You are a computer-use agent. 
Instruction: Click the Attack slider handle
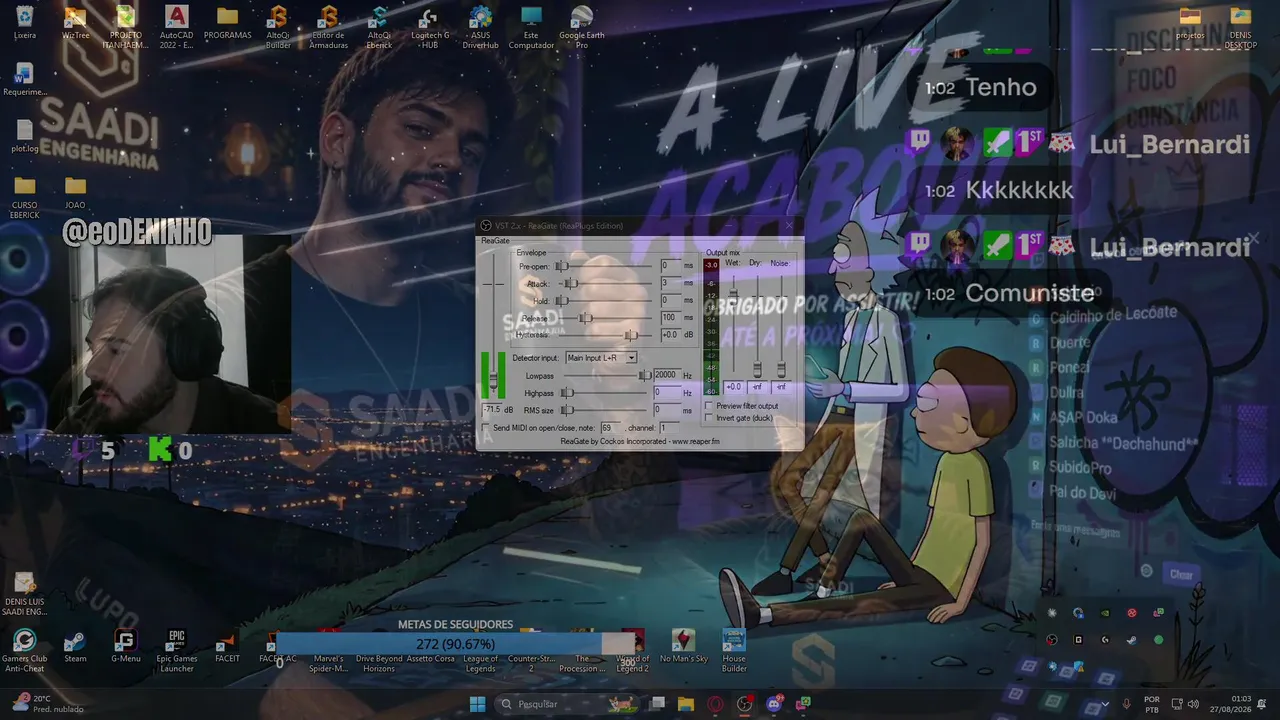pos(571,283)
